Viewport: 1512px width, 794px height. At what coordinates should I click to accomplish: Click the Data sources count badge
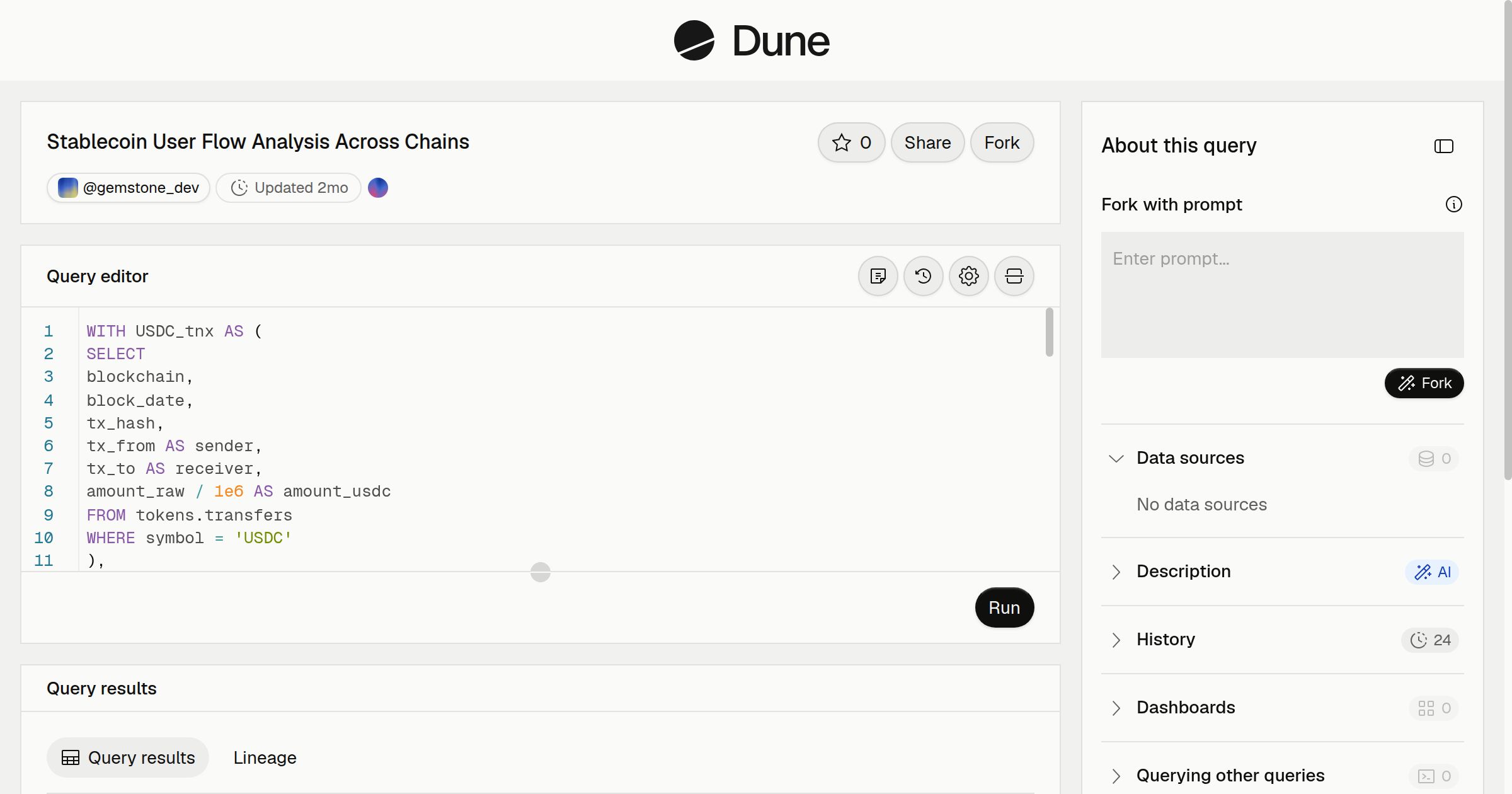click(1434, 458)
